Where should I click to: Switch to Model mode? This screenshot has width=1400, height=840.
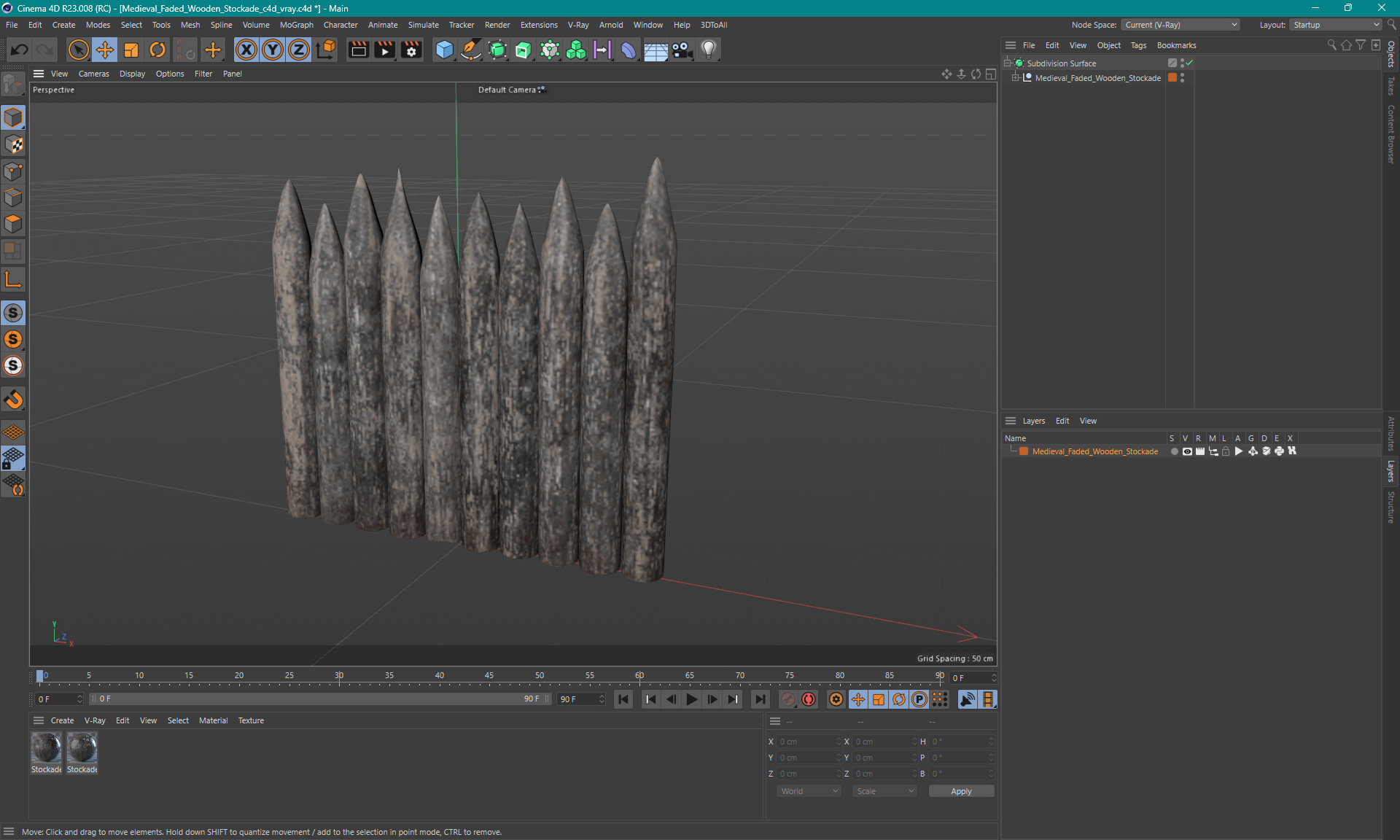coord(13,117)
